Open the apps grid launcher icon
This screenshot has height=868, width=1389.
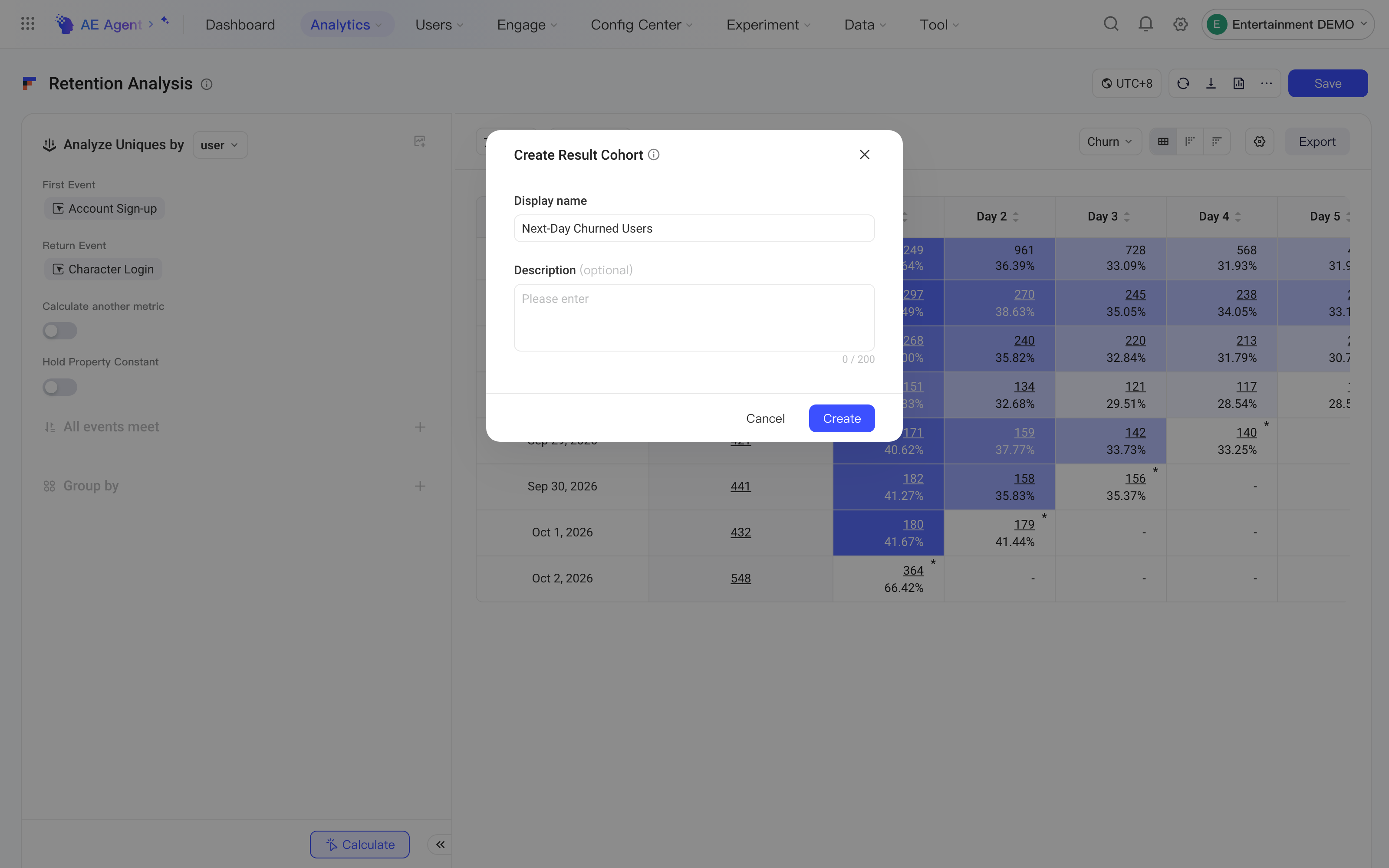[27, 24]
